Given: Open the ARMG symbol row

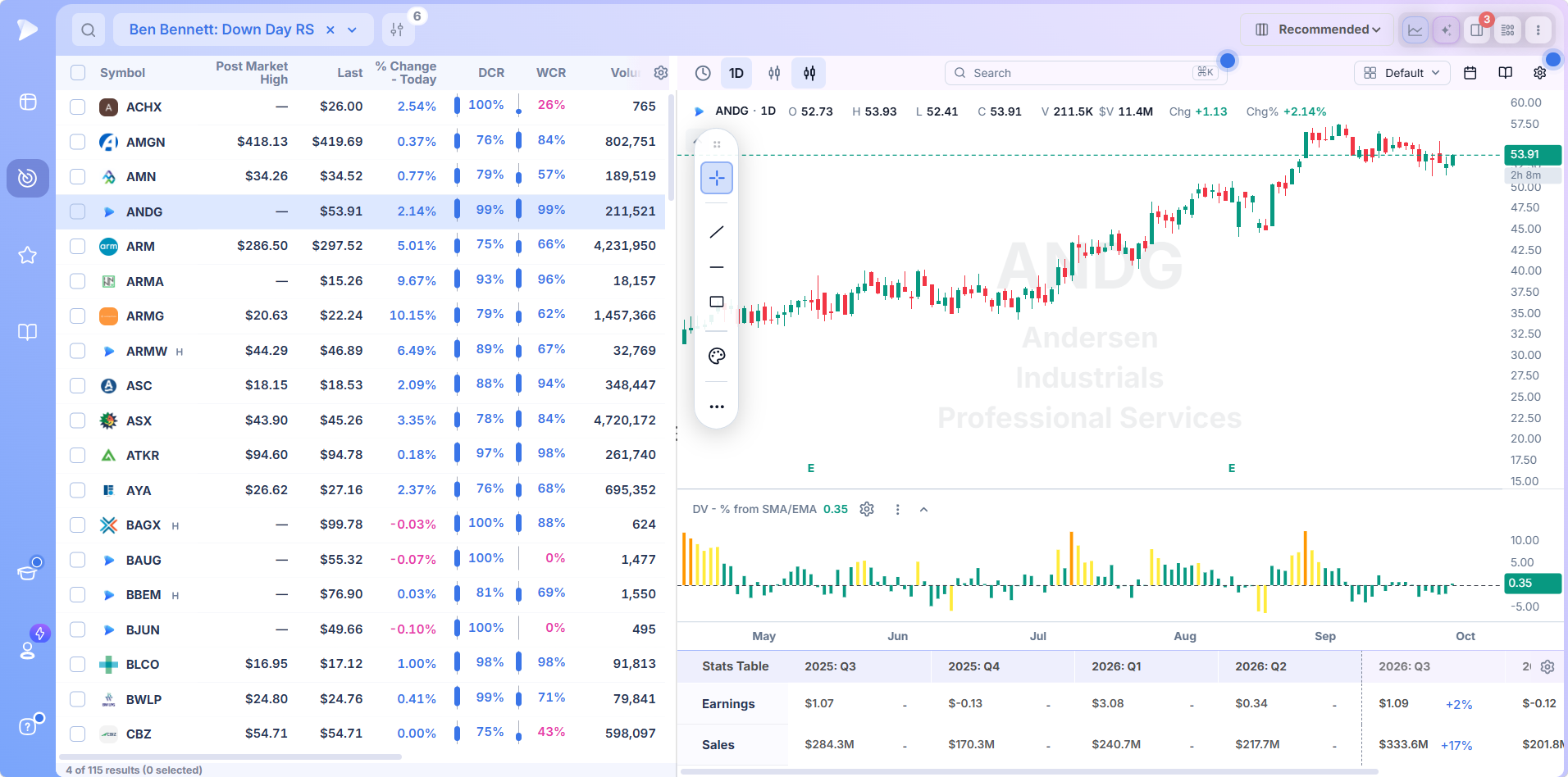Looking at the screenshot, I should tap(361, 316).
